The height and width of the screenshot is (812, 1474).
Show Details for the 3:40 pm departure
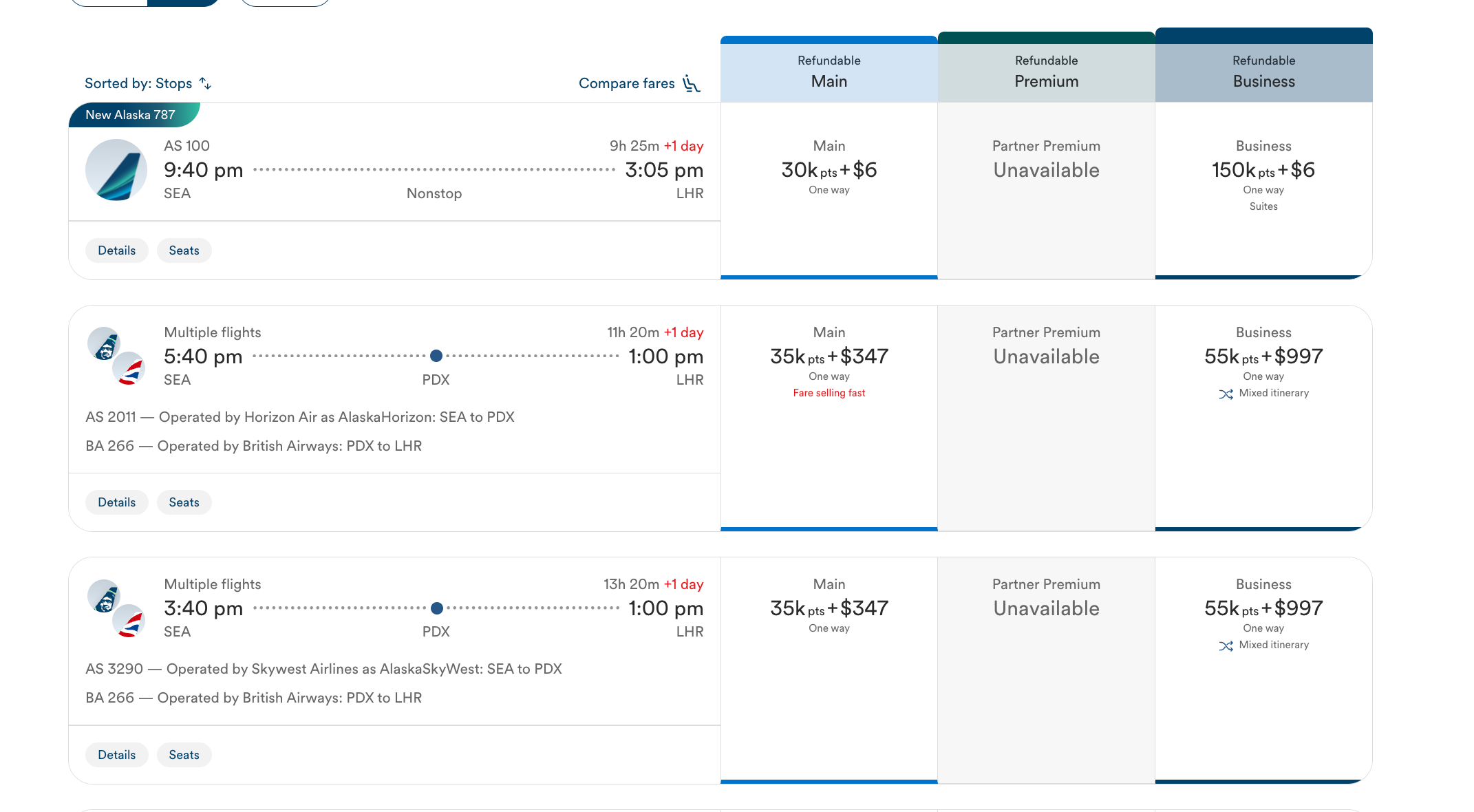(x=117, y=755)
